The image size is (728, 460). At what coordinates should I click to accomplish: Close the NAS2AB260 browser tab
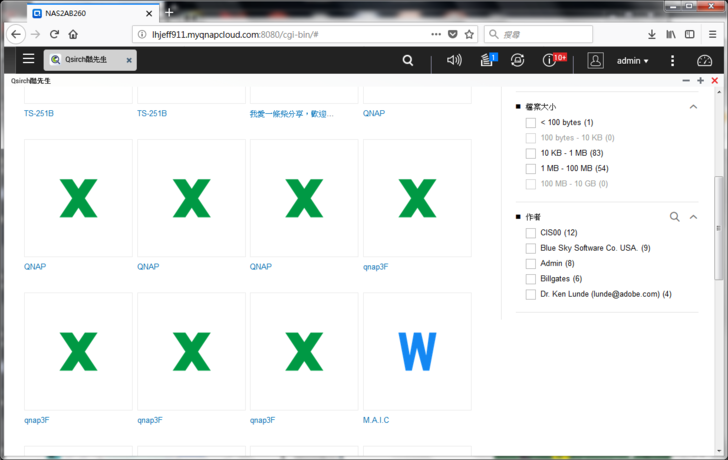[x=149, y=13]
